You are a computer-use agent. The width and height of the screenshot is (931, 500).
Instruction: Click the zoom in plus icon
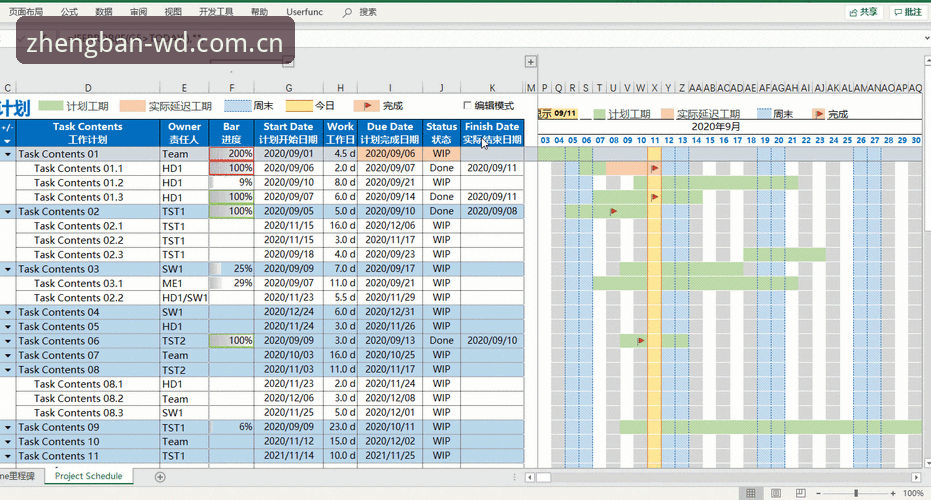(892, 493)
